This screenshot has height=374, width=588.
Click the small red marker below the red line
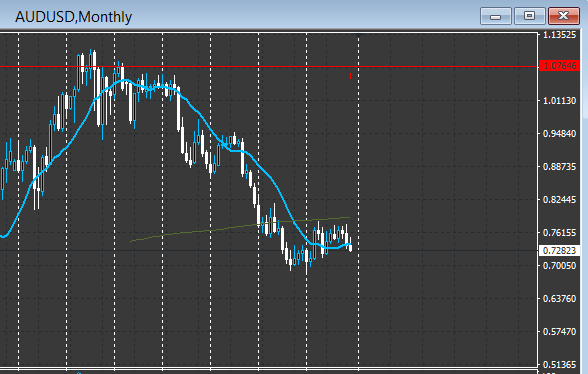click(x=350, y=76)
